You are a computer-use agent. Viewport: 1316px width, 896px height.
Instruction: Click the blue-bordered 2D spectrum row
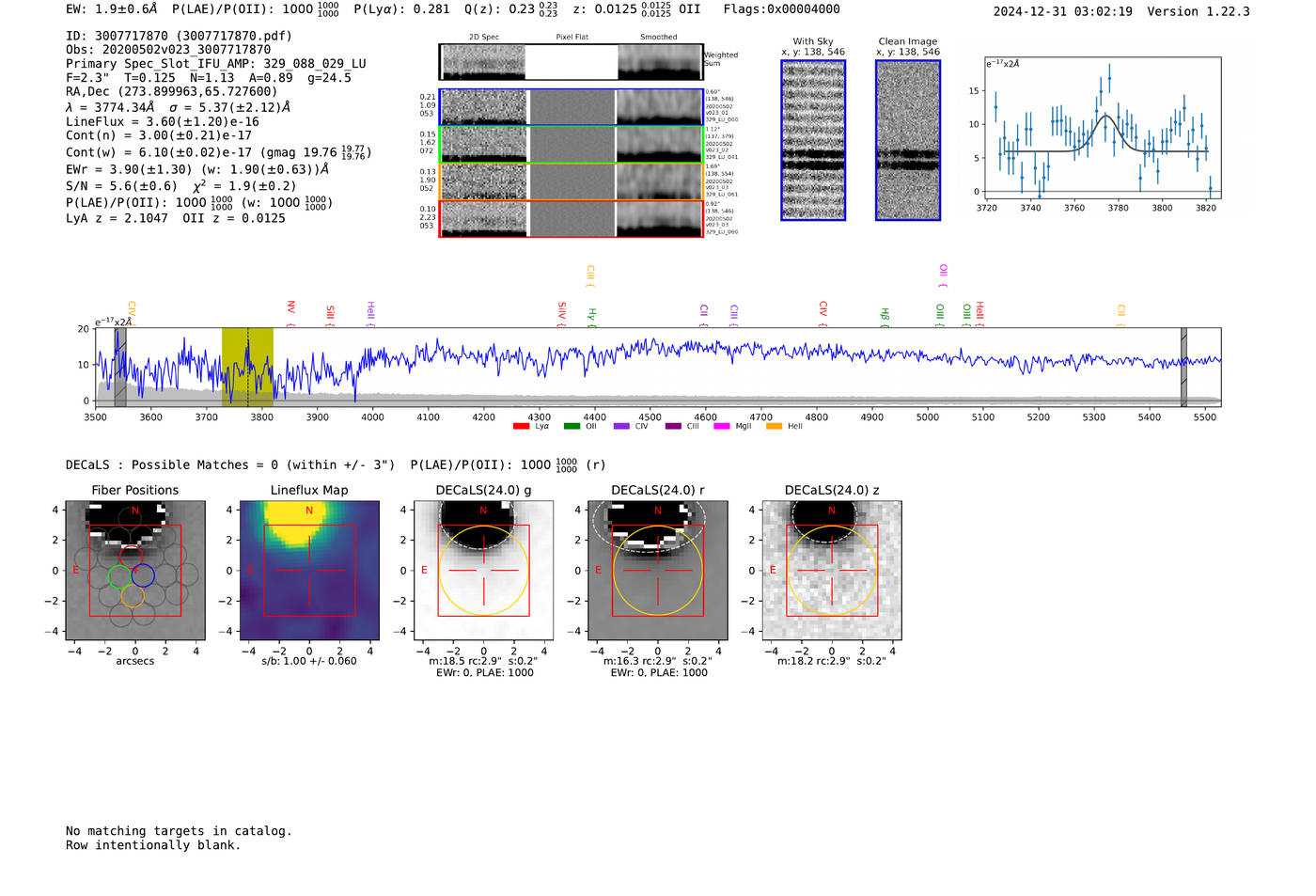tap(572, 107)
